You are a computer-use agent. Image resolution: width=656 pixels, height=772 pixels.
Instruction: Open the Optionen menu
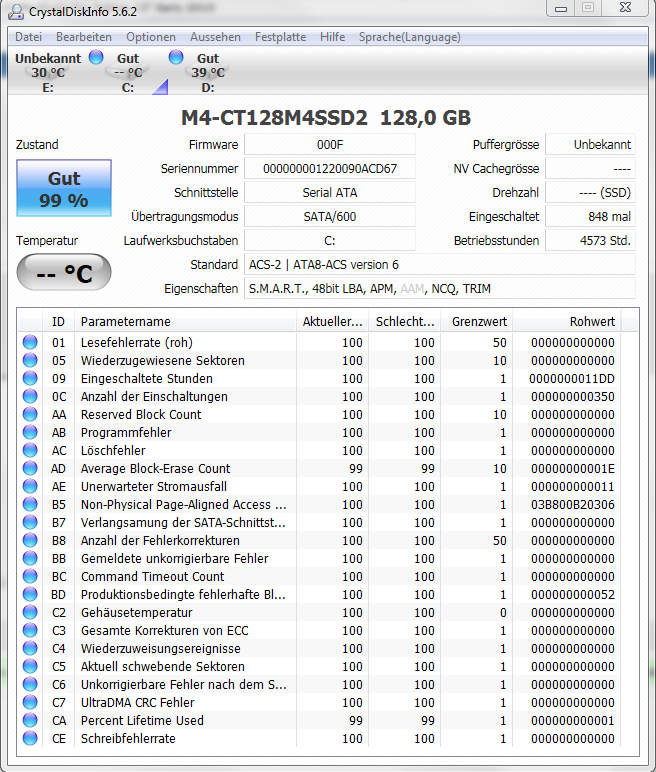(151, 37)
